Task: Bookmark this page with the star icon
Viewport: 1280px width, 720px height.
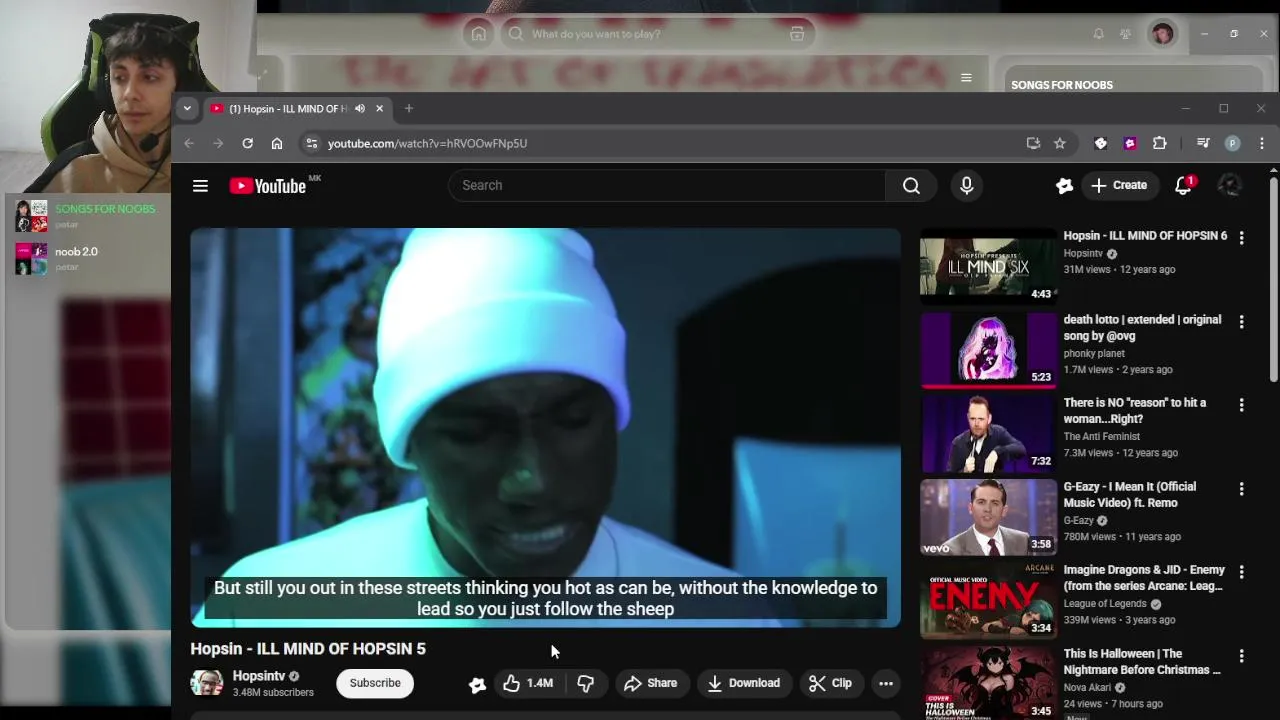Action: point(1060,143)
